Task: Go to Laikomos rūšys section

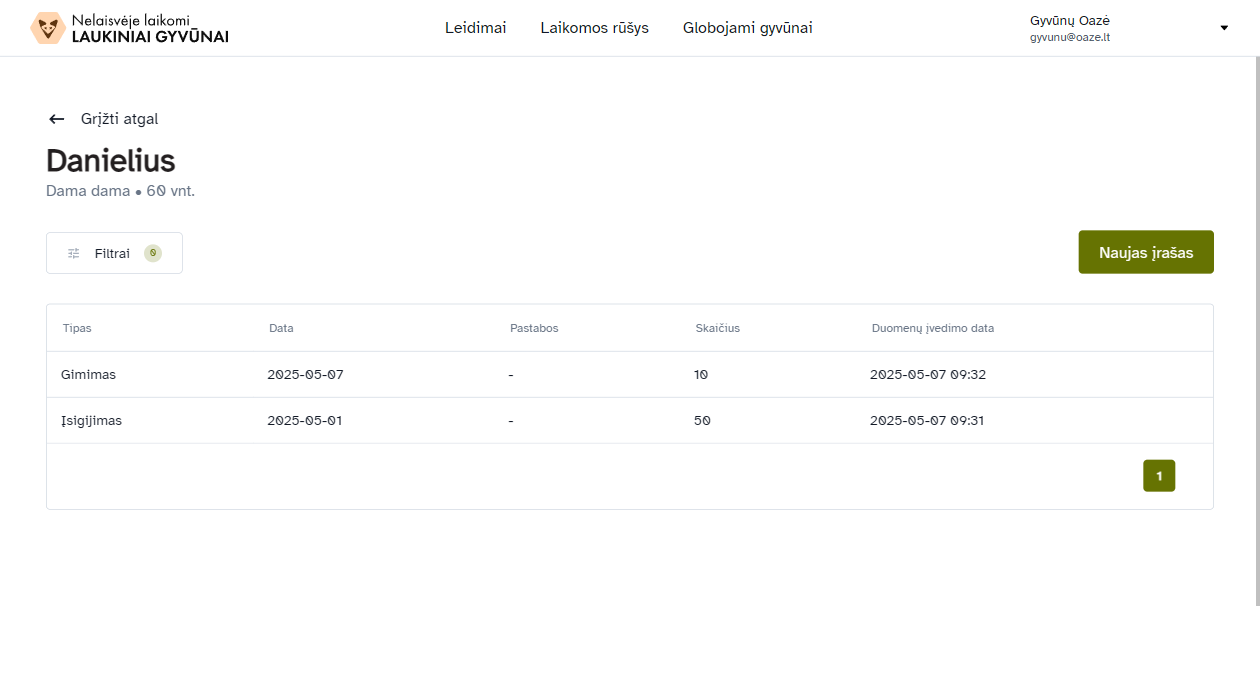Action: tap(595, 28)
